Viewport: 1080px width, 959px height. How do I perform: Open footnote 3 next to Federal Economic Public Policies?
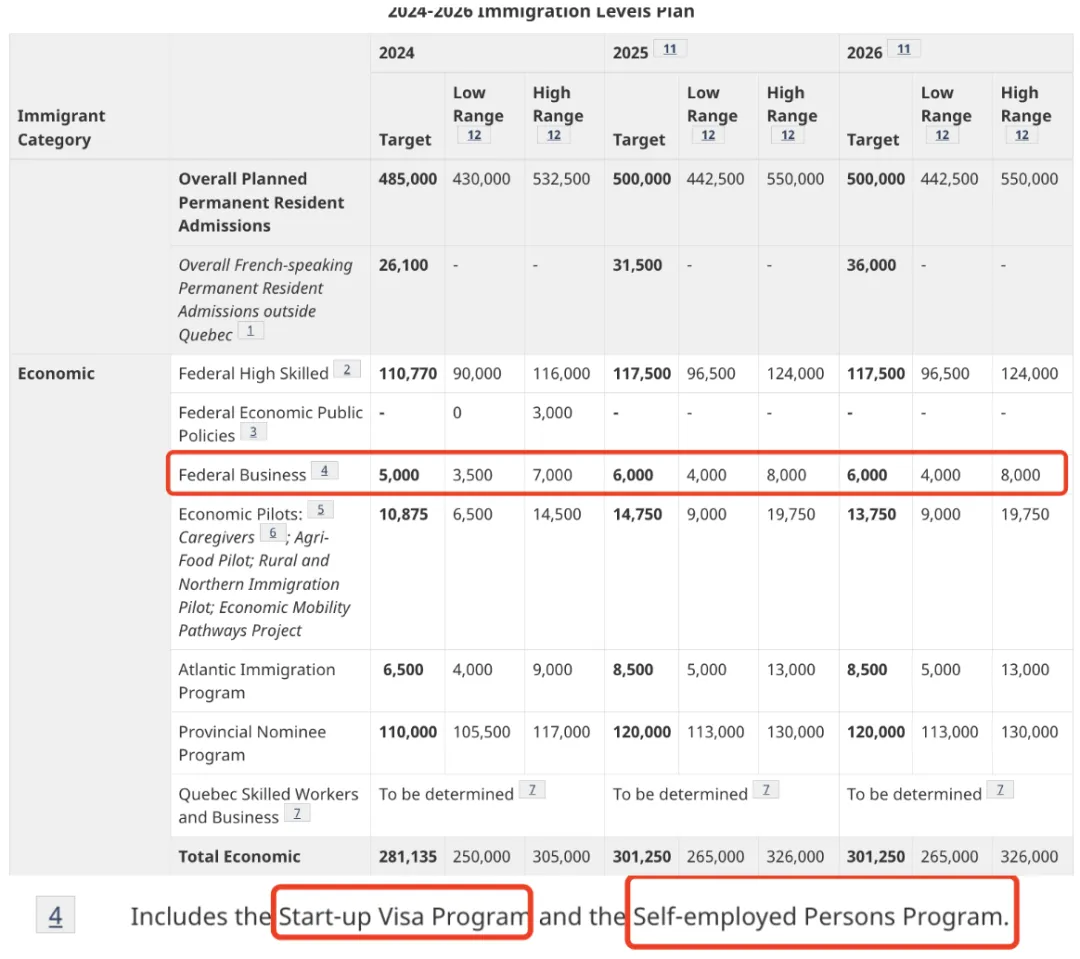pyautogui.click(x=253, y=432)
